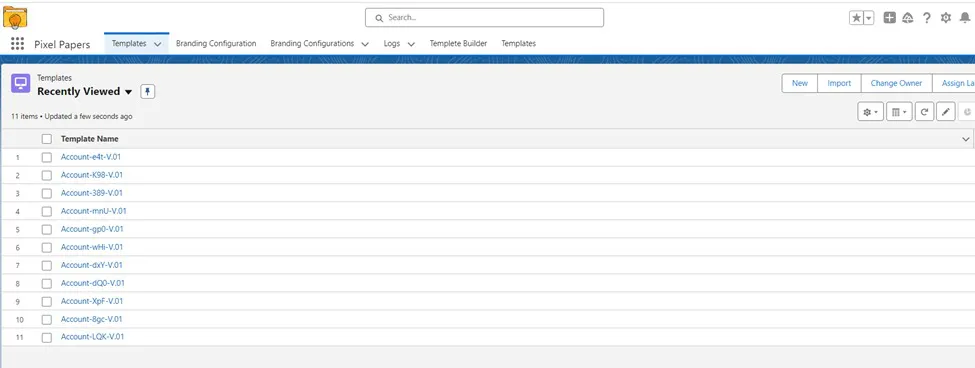This screenshot has height=368, width=975.
Task: Open template Account-389-V.01
Action: (x=91, y=193)
